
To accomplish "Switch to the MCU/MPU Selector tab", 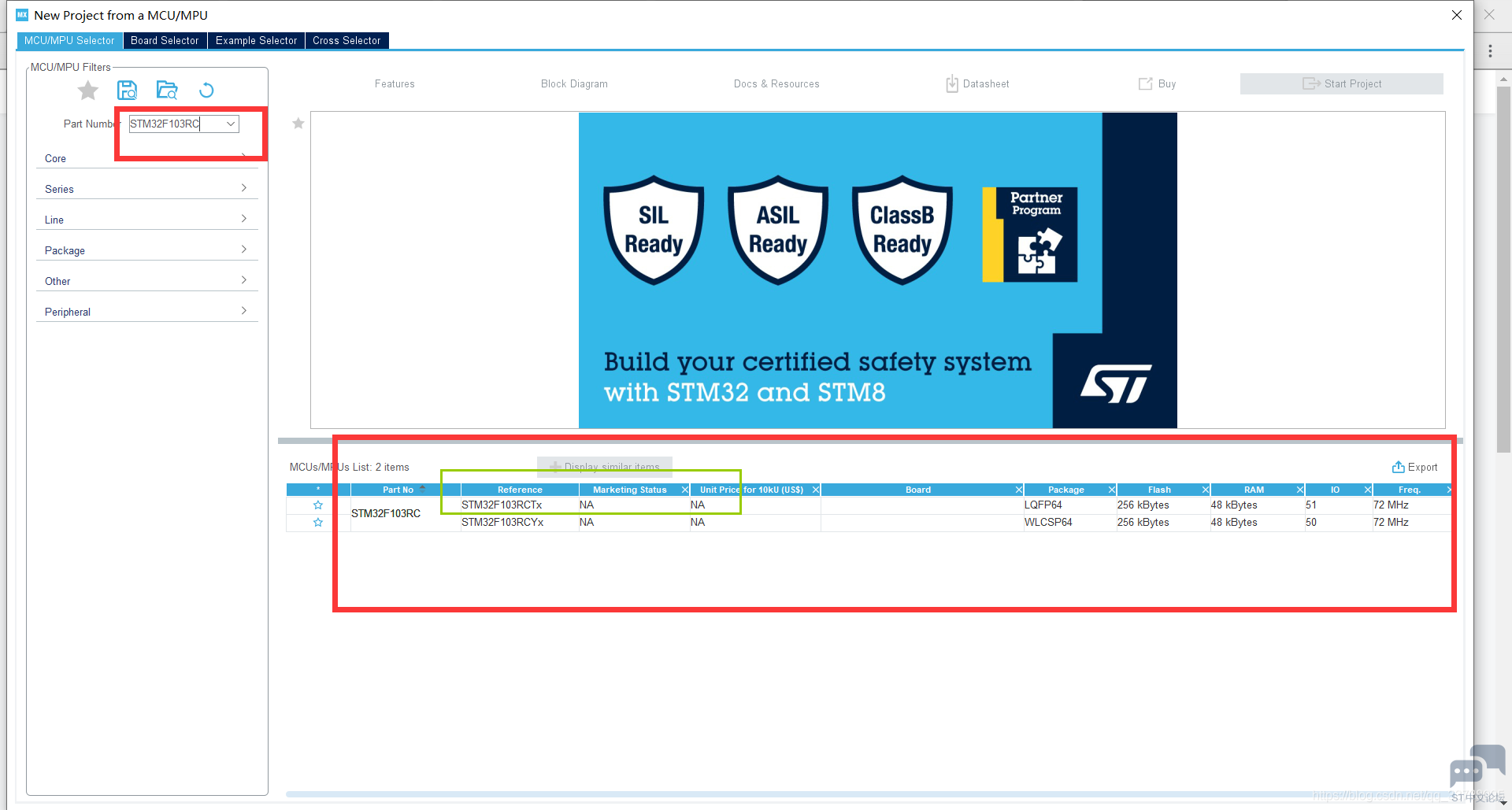I will pos(69,40).
